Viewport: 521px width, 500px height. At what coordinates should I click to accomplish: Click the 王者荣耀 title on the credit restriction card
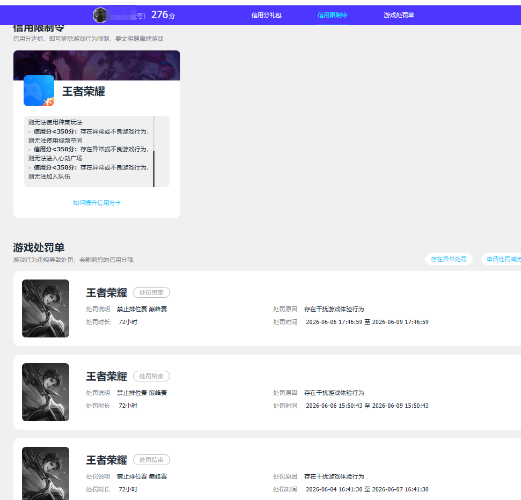pyautogui.click(x=84, y=91)
